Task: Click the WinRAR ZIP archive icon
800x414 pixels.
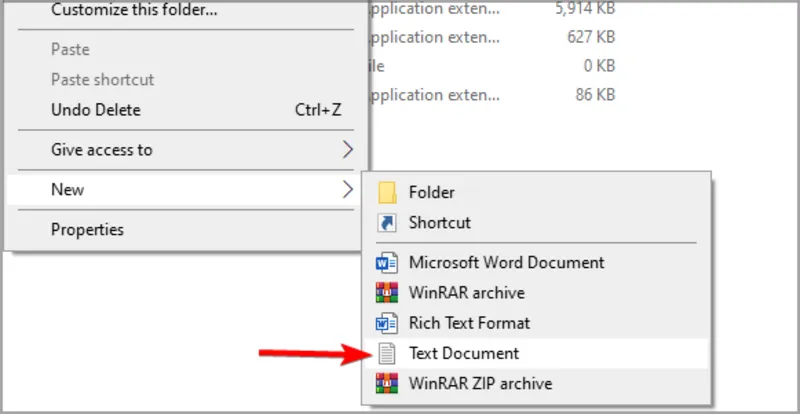Action: (x=387, y=383)
